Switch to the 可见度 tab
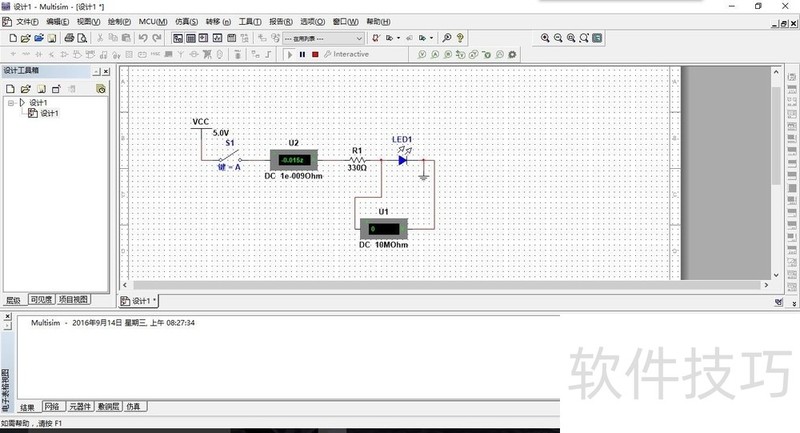800x433 pixels. coord(41,300)
